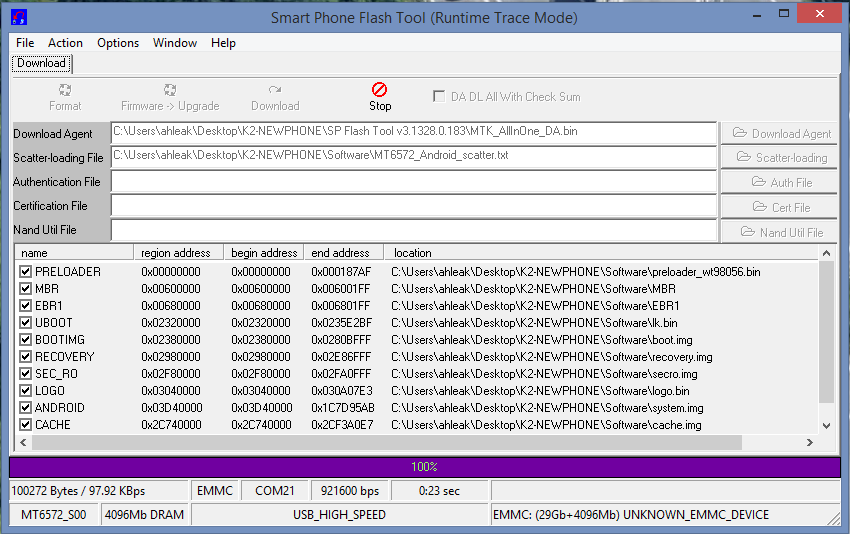The width and height of the screenshot is (850, 534).
Task: Click the Nand Util File input field
Action: pos(414,230)
